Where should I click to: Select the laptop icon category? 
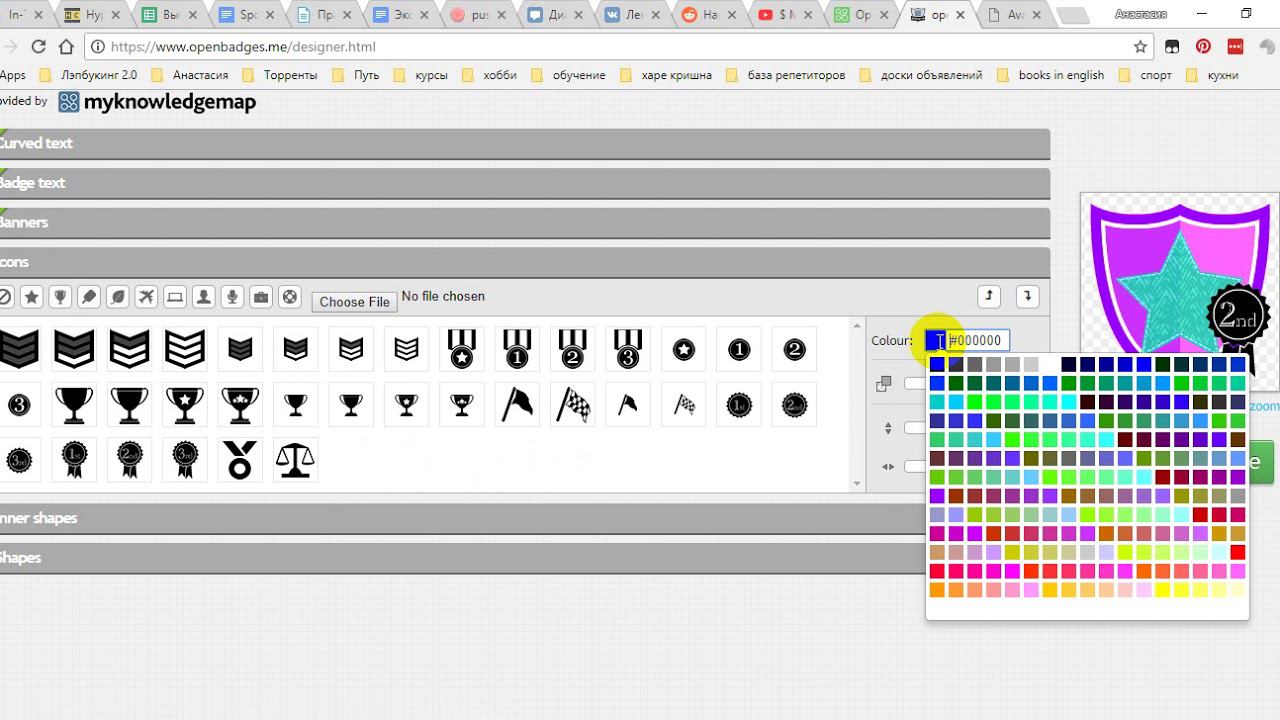pos(175,297)
